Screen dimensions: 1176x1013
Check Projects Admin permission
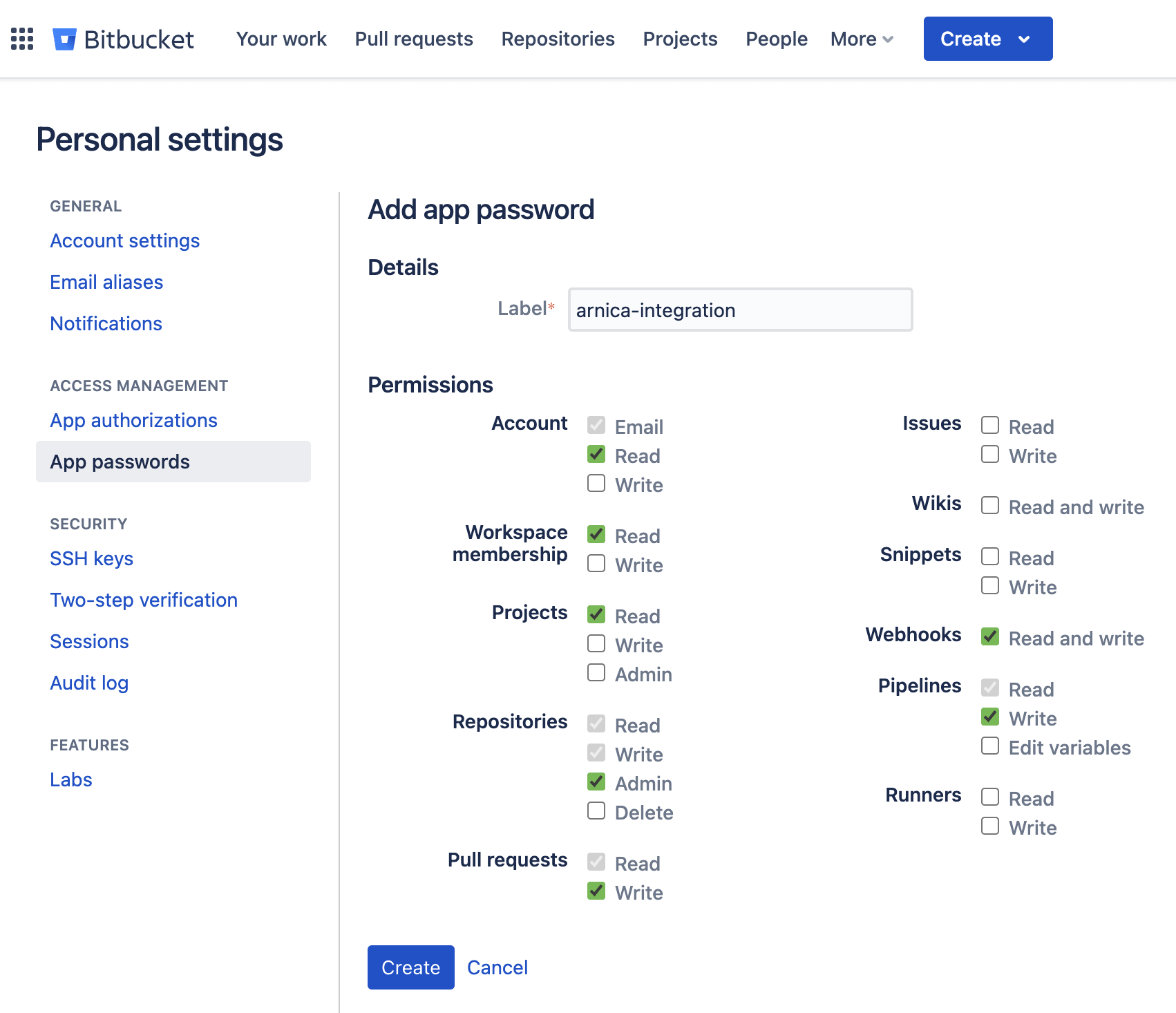(x=596, y=673)
